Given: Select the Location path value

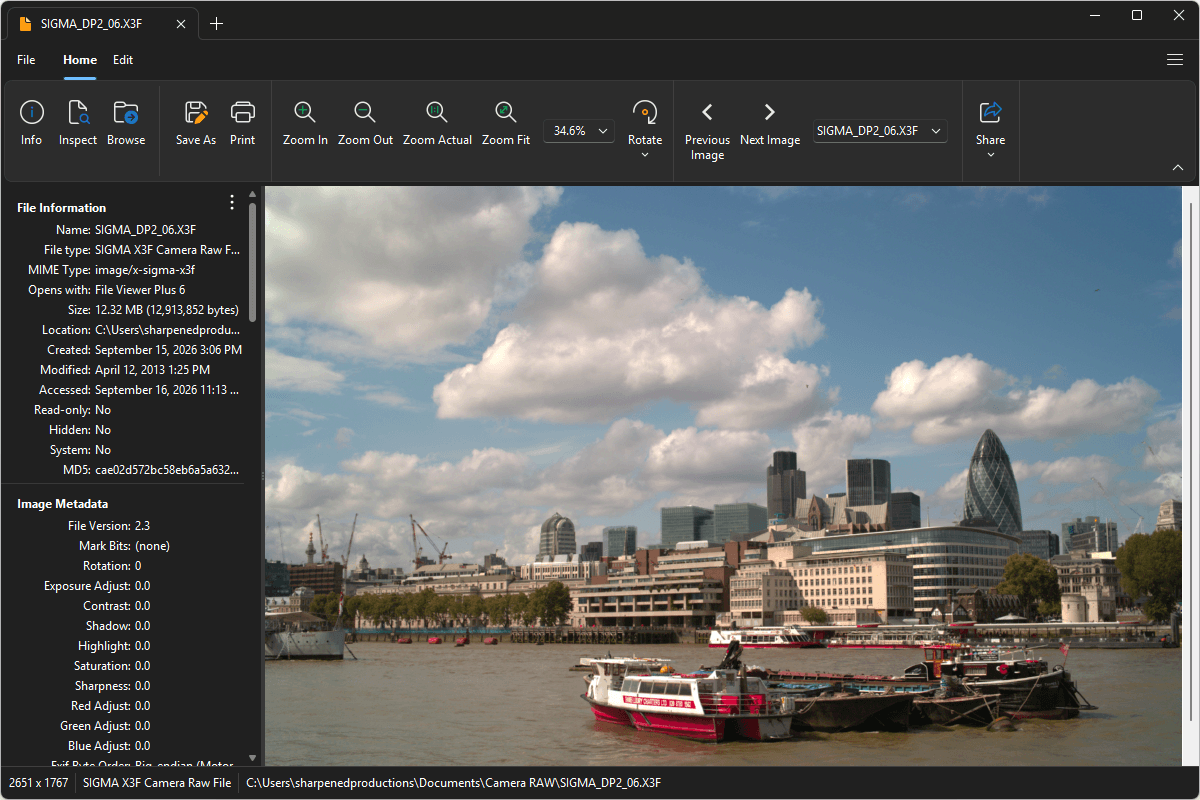Looking at the screenshot, I should 168,330.
